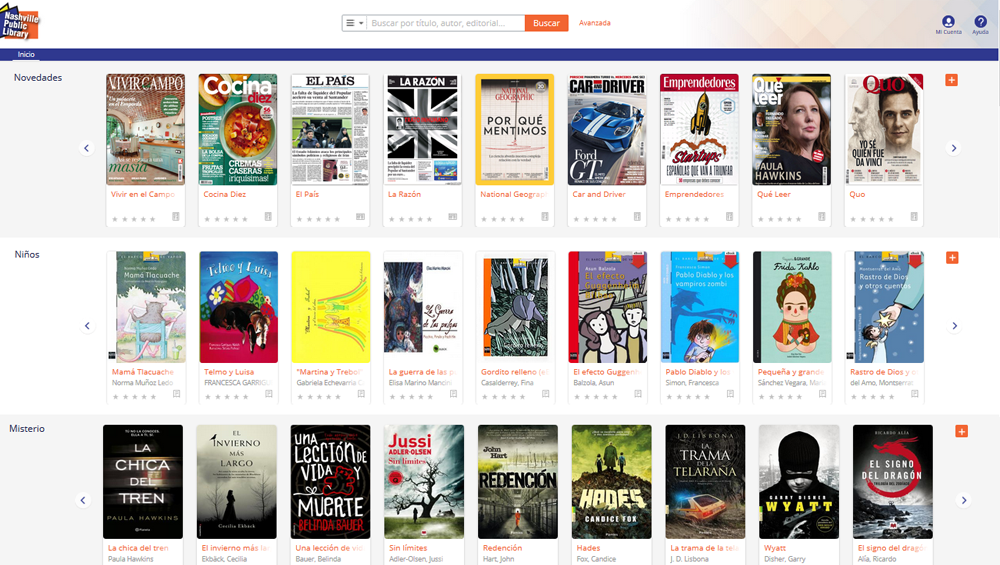Open Cocina Diez title link
1000x565 pixels.
pyautogui.click(x=224, y=194)
